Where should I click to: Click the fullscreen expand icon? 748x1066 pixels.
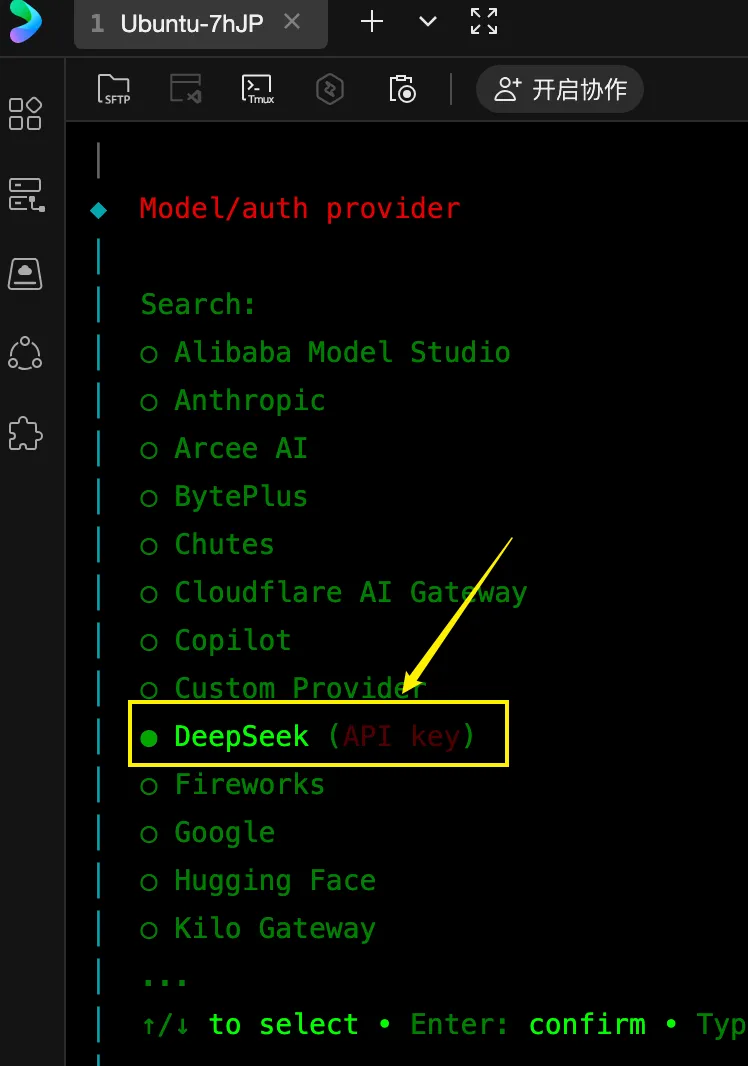(x=484, y=22)
